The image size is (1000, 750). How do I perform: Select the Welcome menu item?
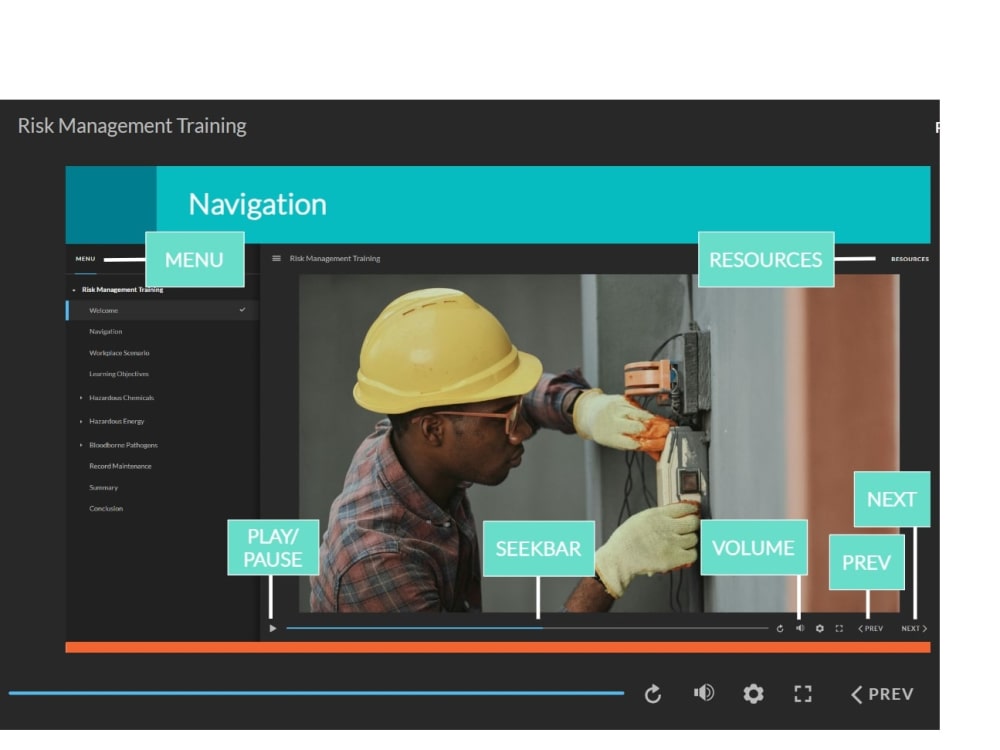tap(163, 311)
